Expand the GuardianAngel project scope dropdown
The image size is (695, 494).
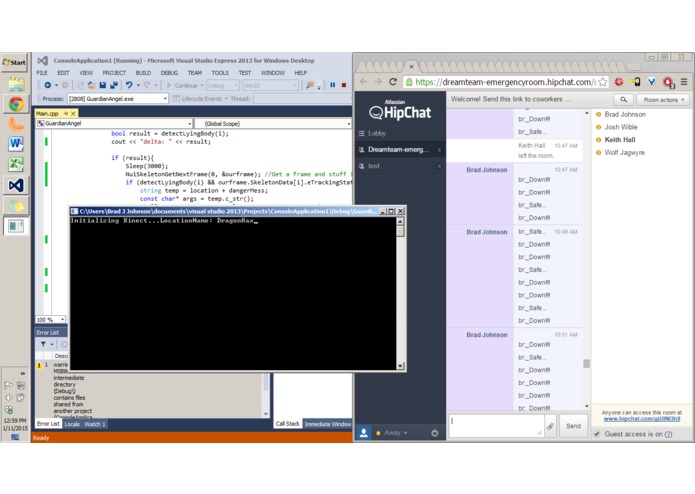[x=189, y=124]
